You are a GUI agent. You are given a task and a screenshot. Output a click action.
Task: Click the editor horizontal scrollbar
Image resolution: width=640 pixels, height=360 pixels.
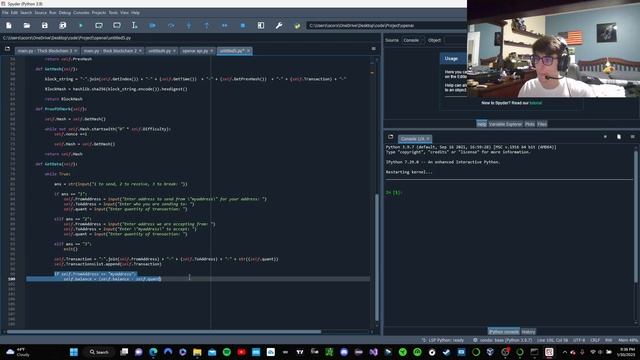(x=163, y=331)
